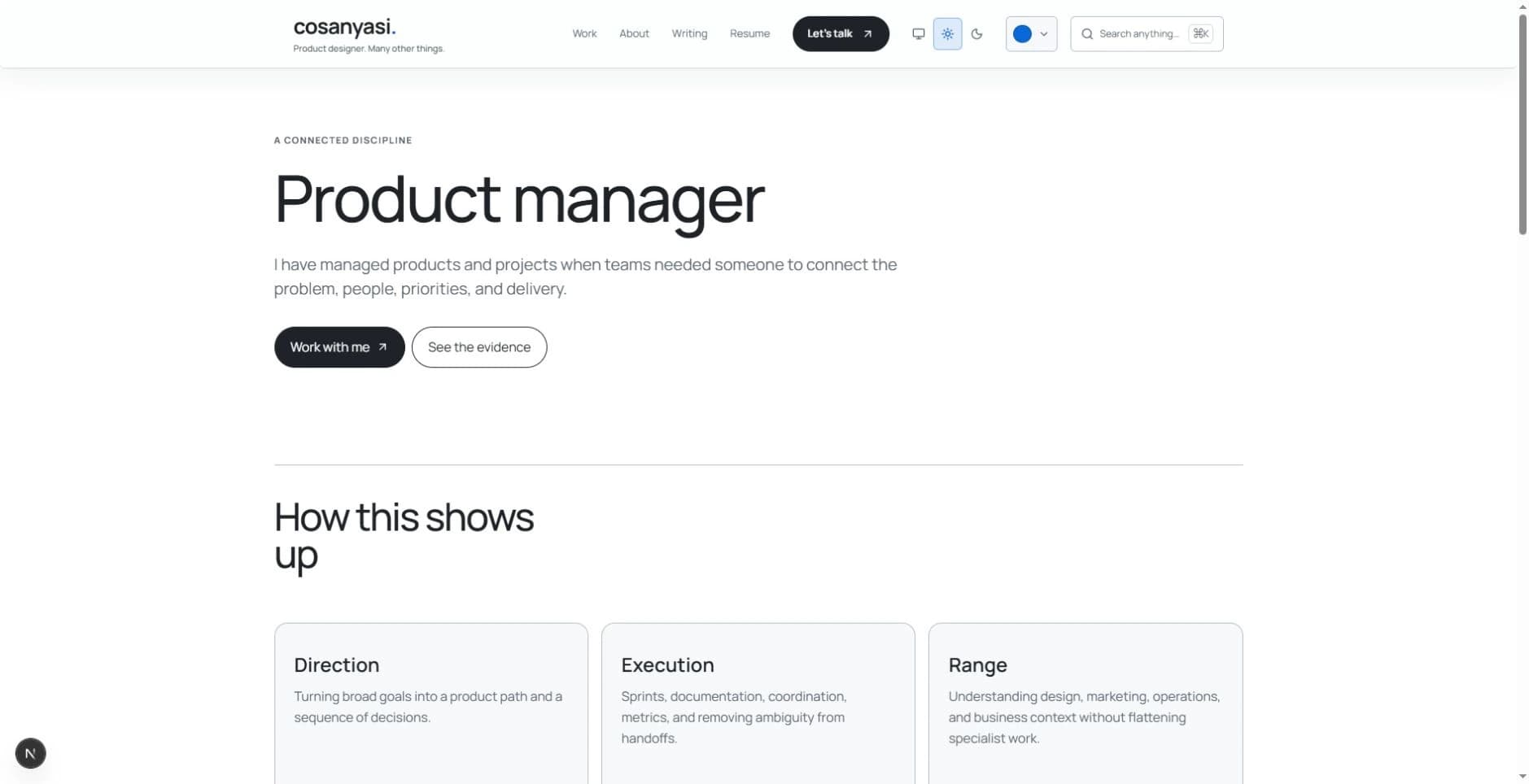Open the Work nav item
The image size is (1529, 784).
tap(584, 33)
